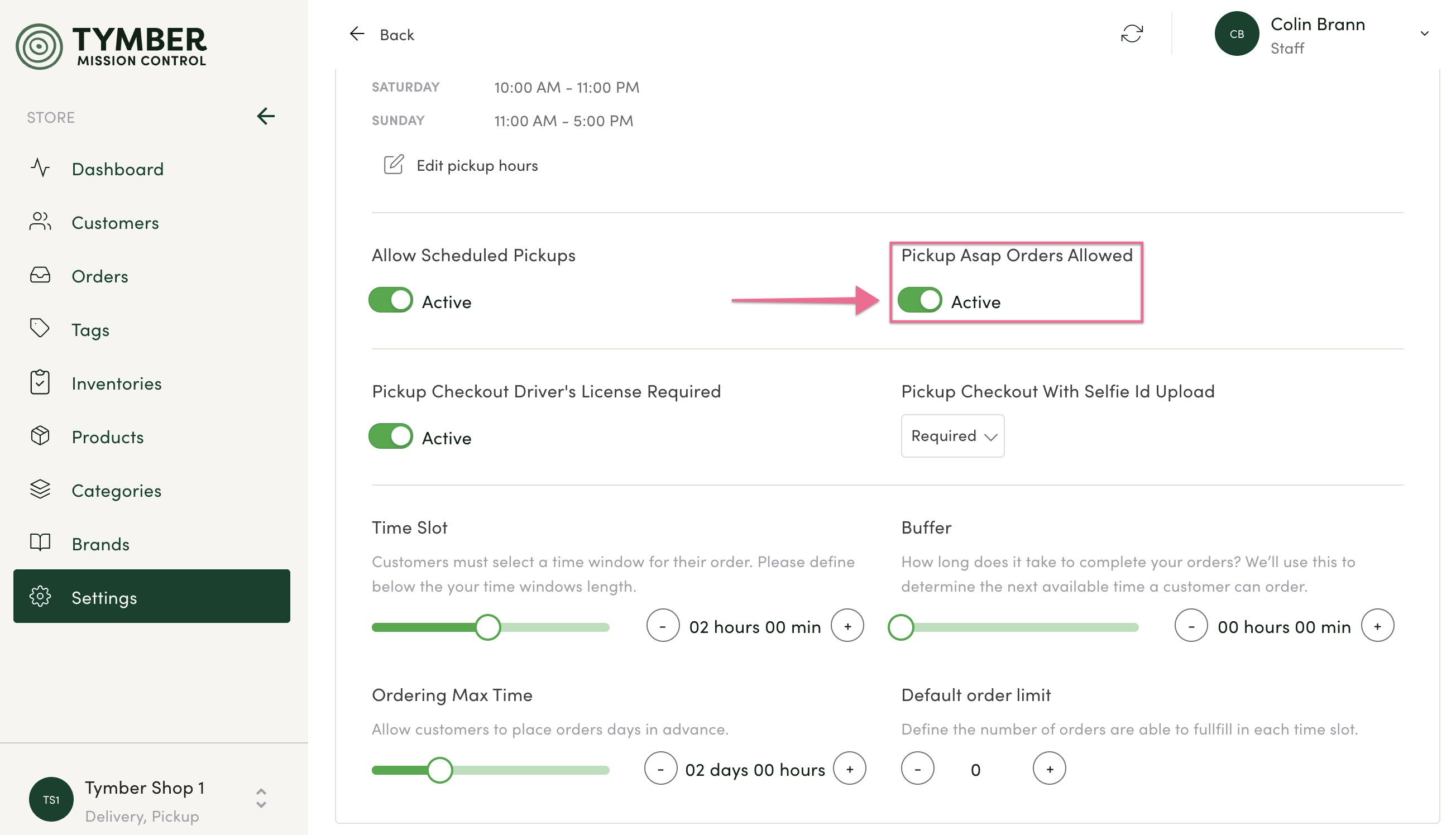This screenshot has height=835, width=1456.
Task: Expand the Colin Brann user menu
Action: pyautogui.click(x=1426, y=34)
